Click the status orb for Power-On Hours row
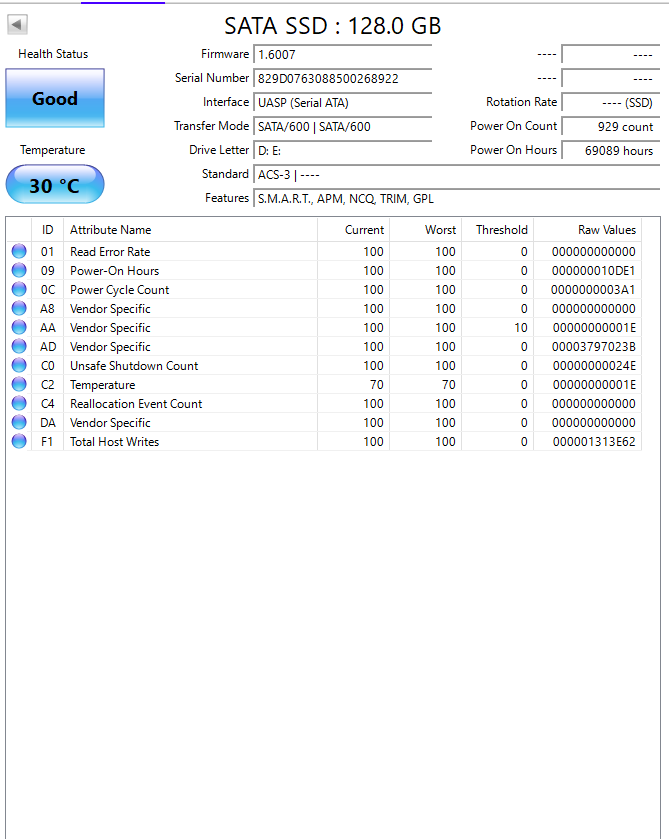The image size is (669, 839). click(x=19, y=270)
